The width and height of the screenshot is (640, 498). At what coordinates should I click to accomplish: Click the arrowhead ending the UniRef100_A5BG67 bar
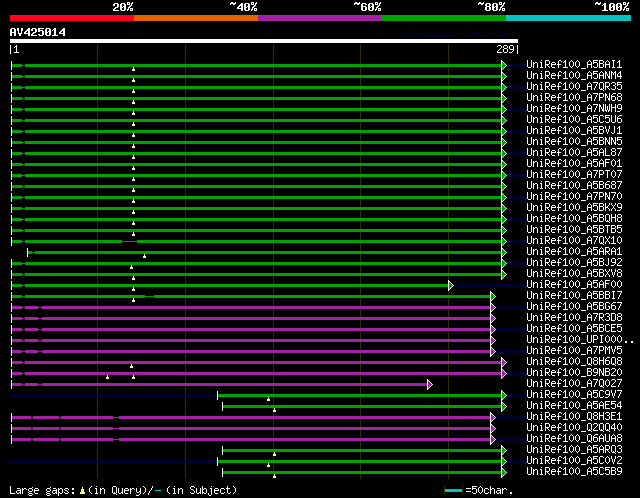pos(493,307)
